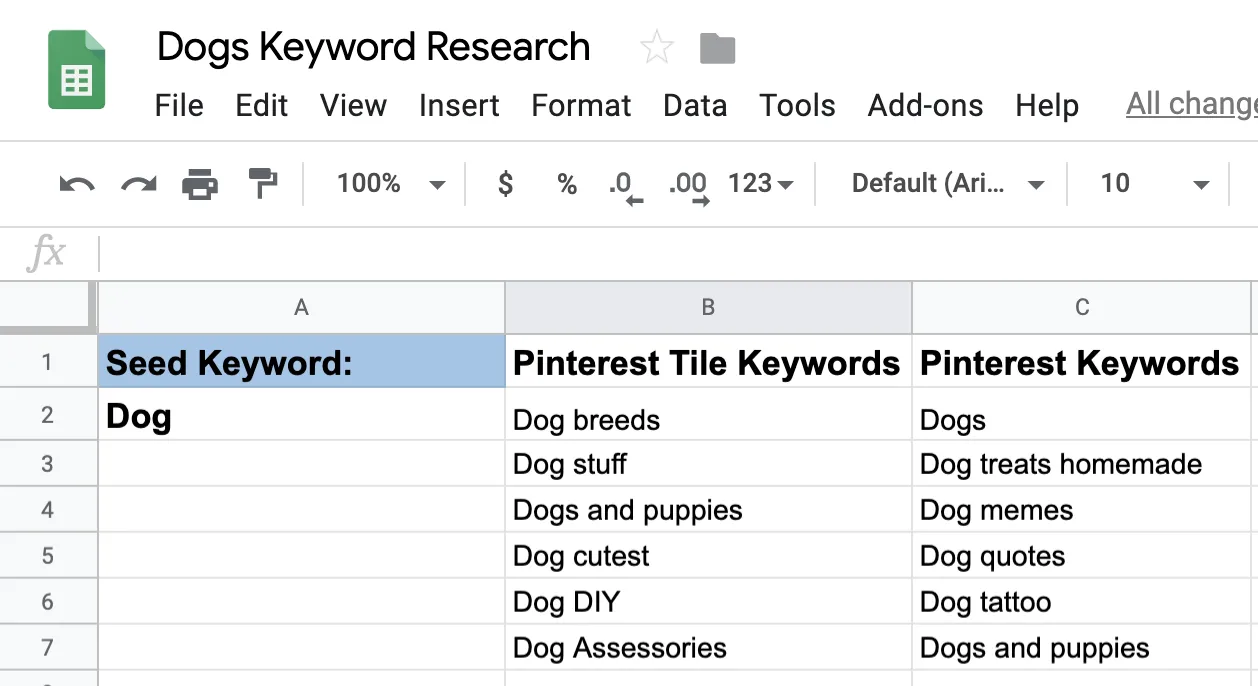Select the Dog DIY cell
The height and width of the screenshot is (686, 1258).
[x=708, y=602]
